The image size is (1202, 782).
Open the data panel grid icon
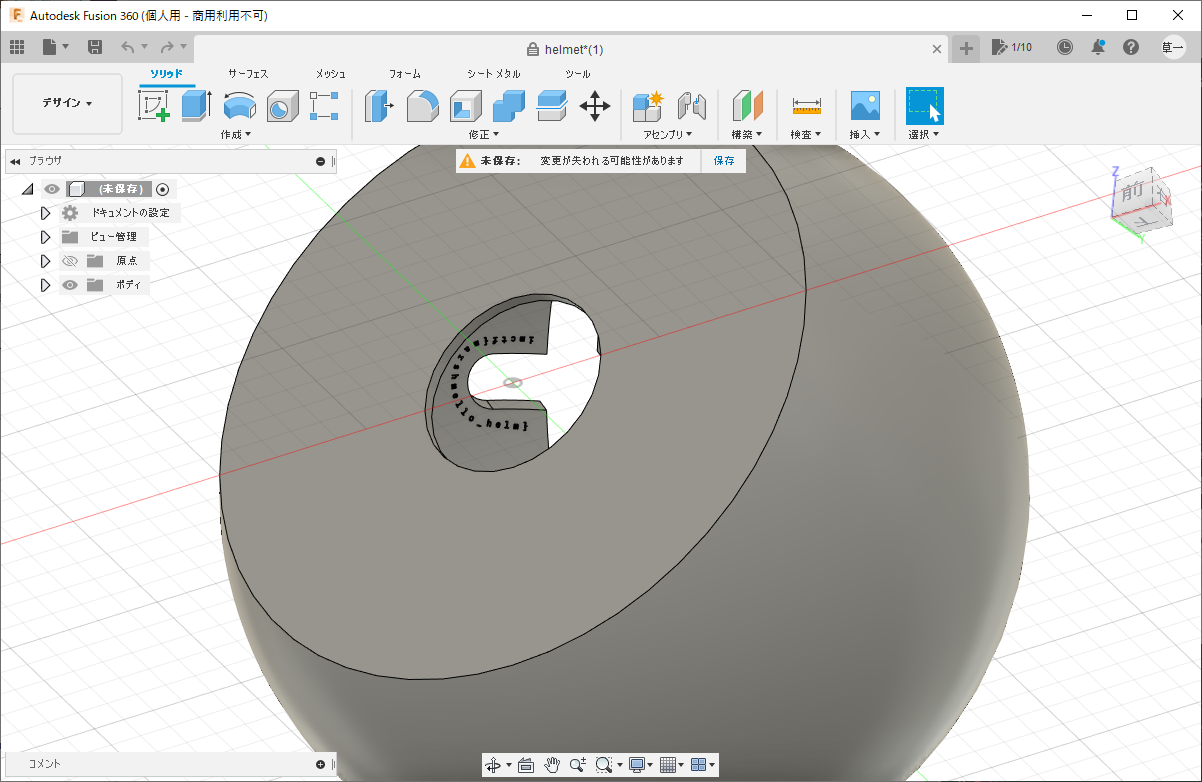pos(17,47)
